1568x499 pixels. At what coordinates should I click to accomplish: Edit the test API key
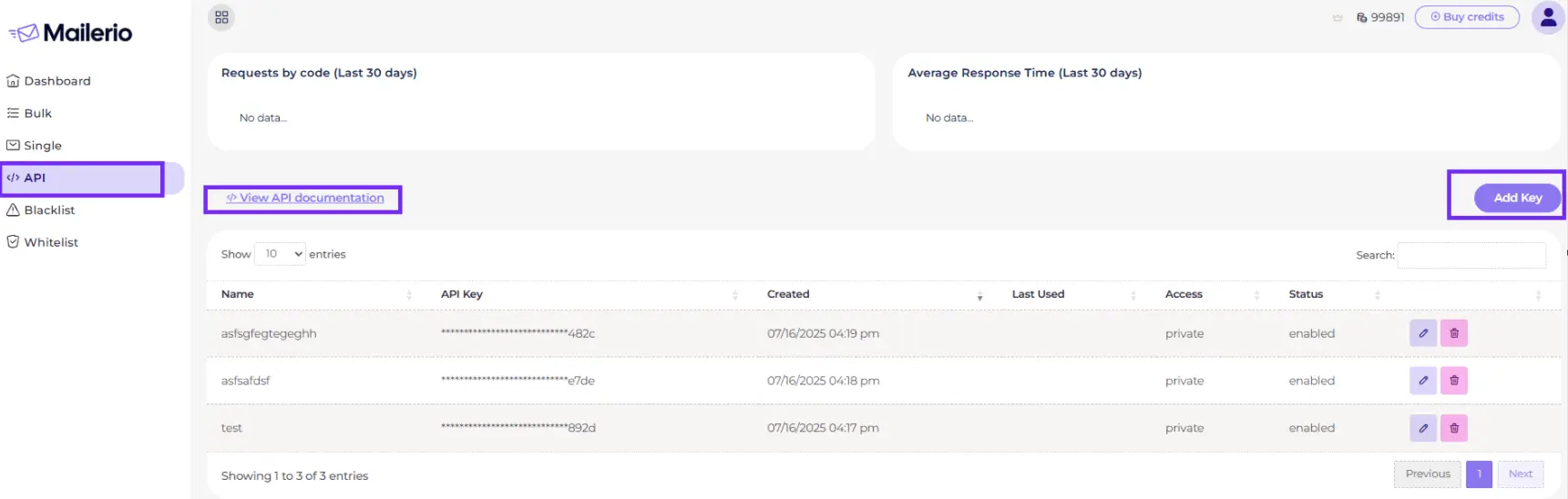(1422, 428)
